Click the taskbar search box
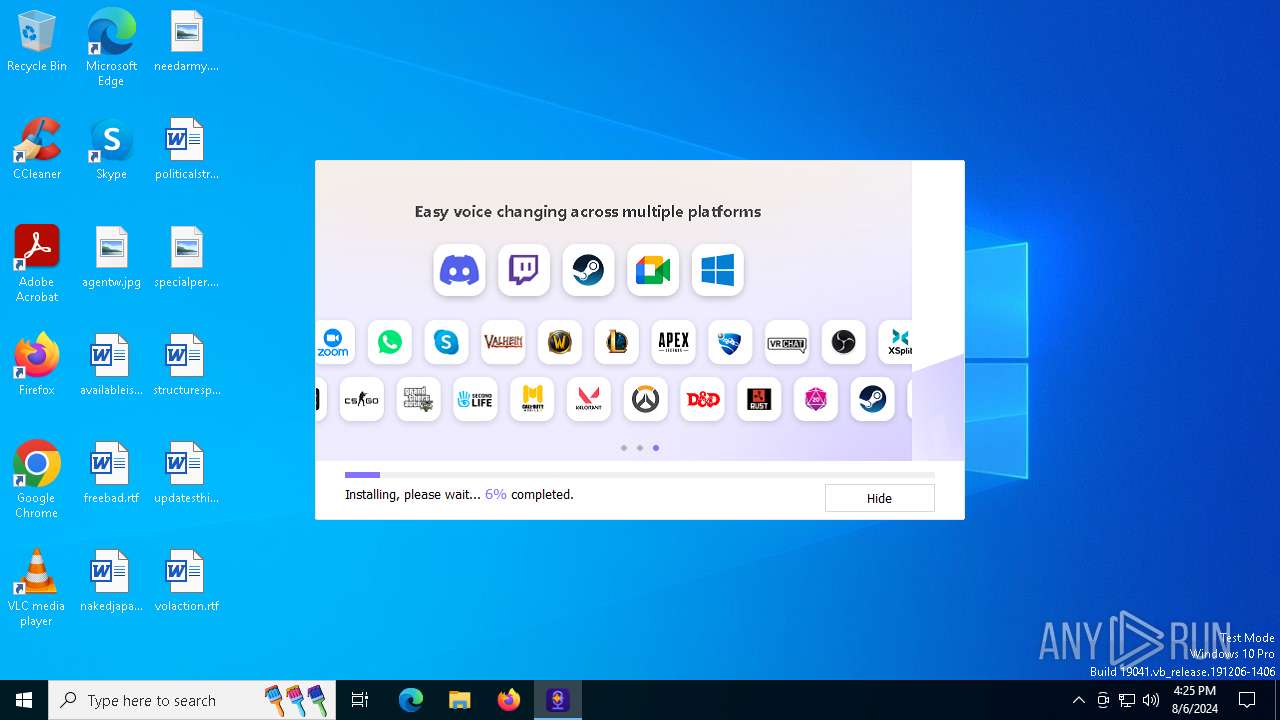The height and width of the screenshot is (720, 1280). (x=192, y=700)
